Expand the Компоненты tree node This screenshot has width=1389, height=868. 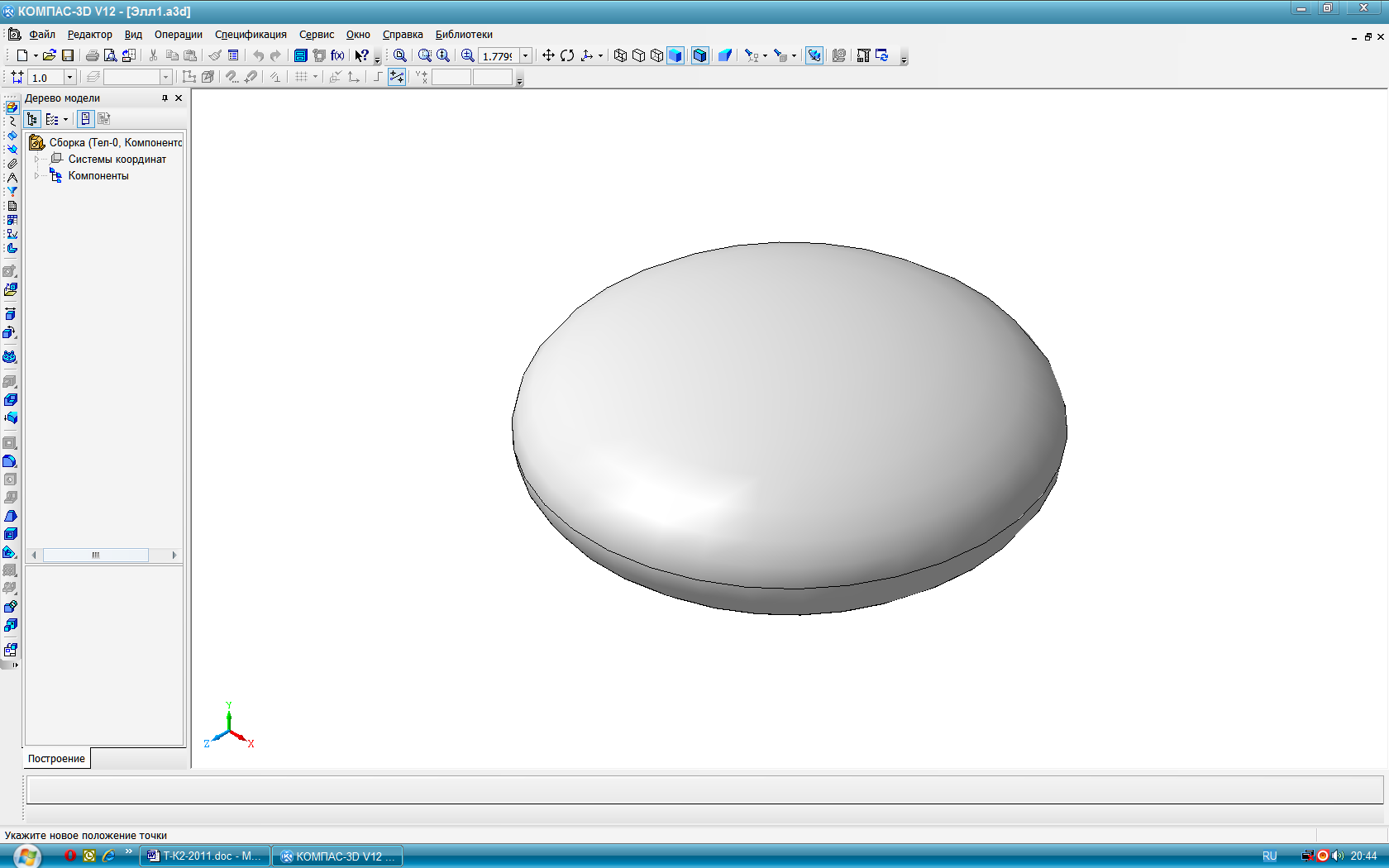tap(36, 175)
